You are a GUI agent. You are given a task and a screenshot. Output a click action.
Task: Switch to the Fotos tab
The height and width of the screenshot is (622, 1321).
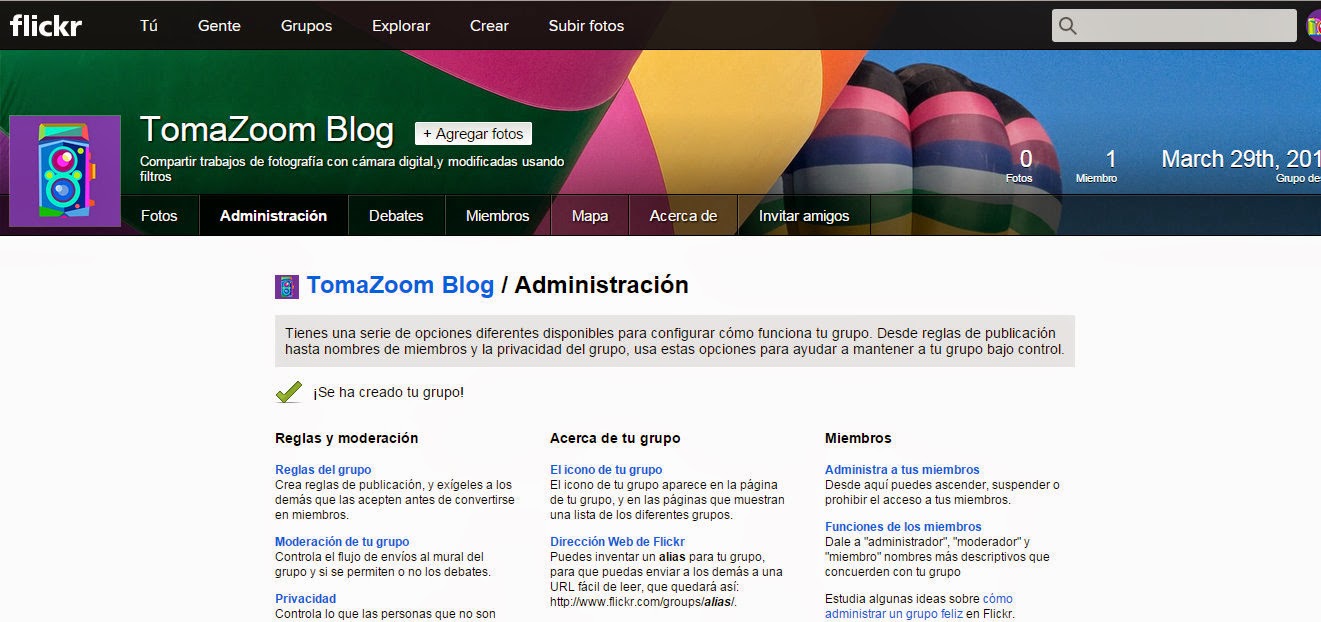click(x=159, y=215)
